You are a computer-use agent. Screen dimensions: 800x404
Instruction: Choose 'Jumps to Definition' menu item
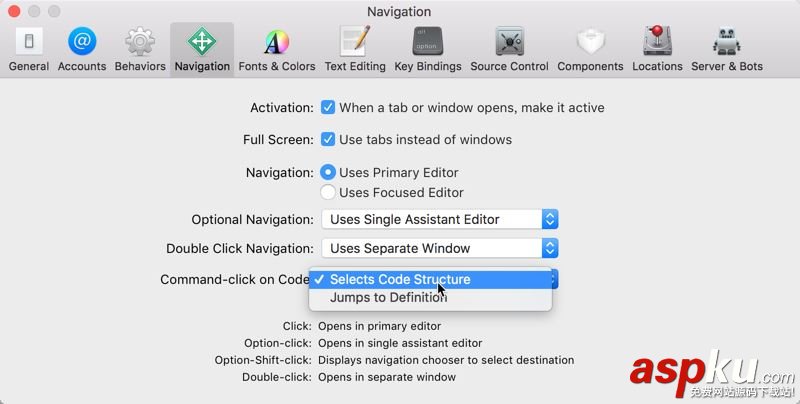388,297
